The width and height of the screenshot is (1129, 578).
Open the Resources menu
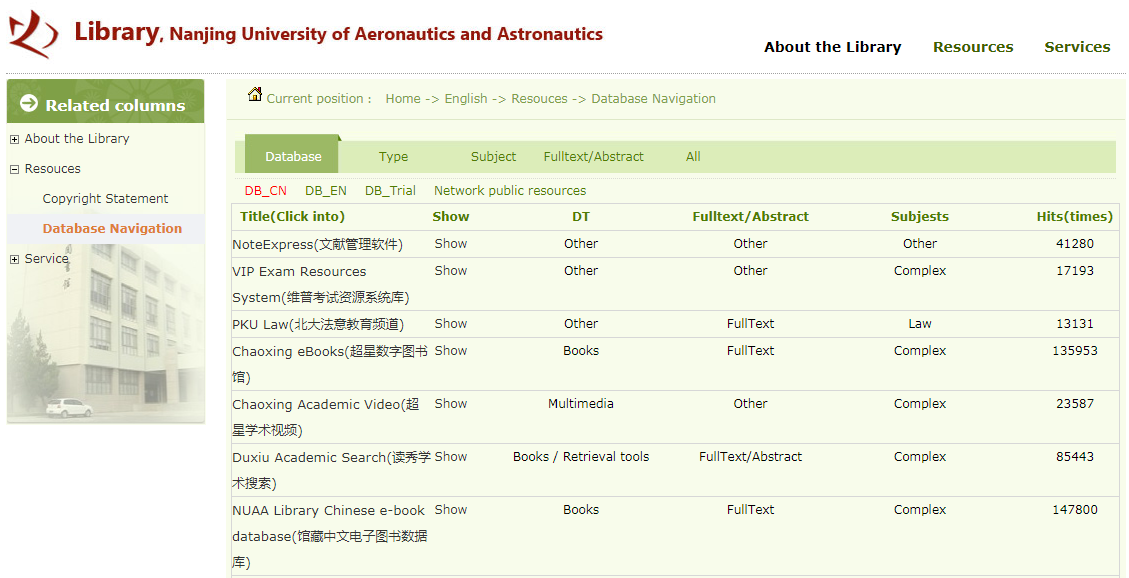tap(973, 46)
